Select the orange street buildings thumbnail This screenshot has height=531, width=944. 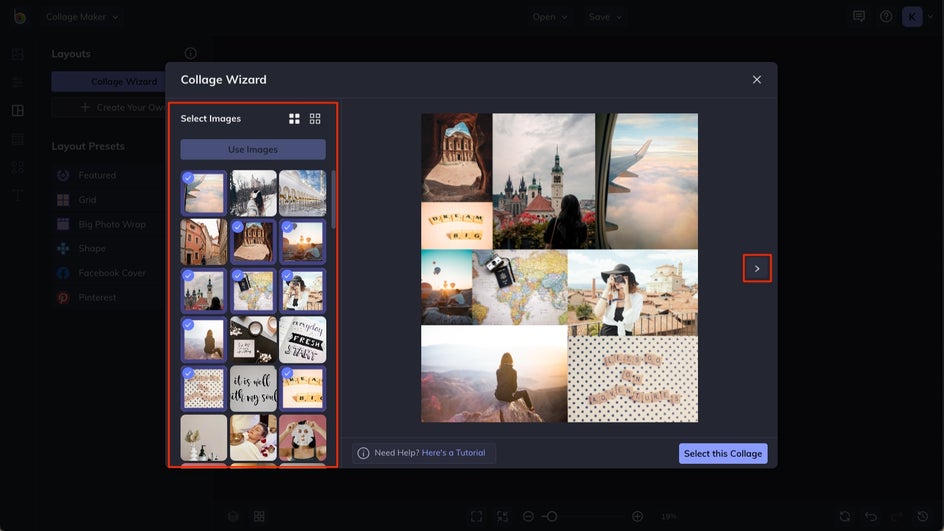click(203, 241)
